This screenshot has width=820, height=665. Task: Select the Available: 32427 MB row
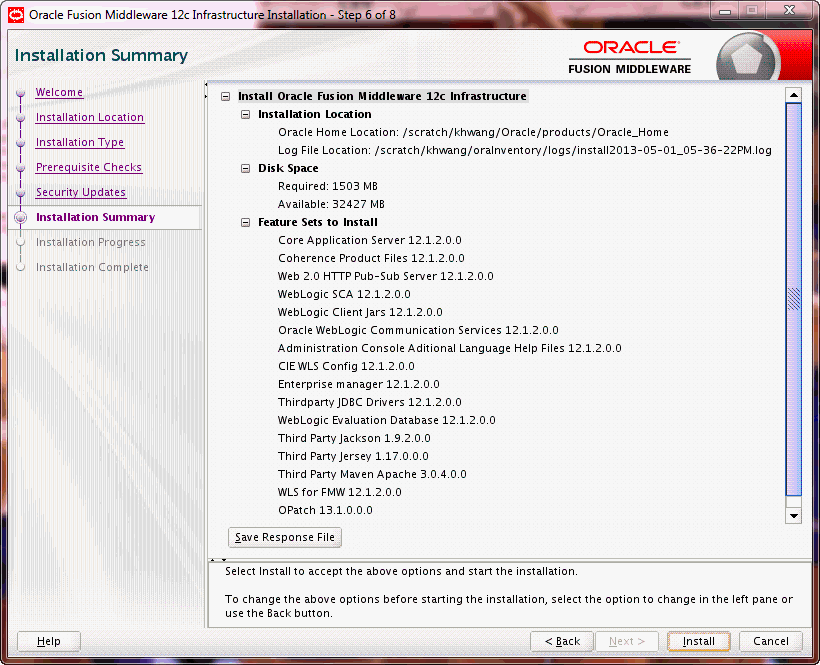(x=331, y=204)
